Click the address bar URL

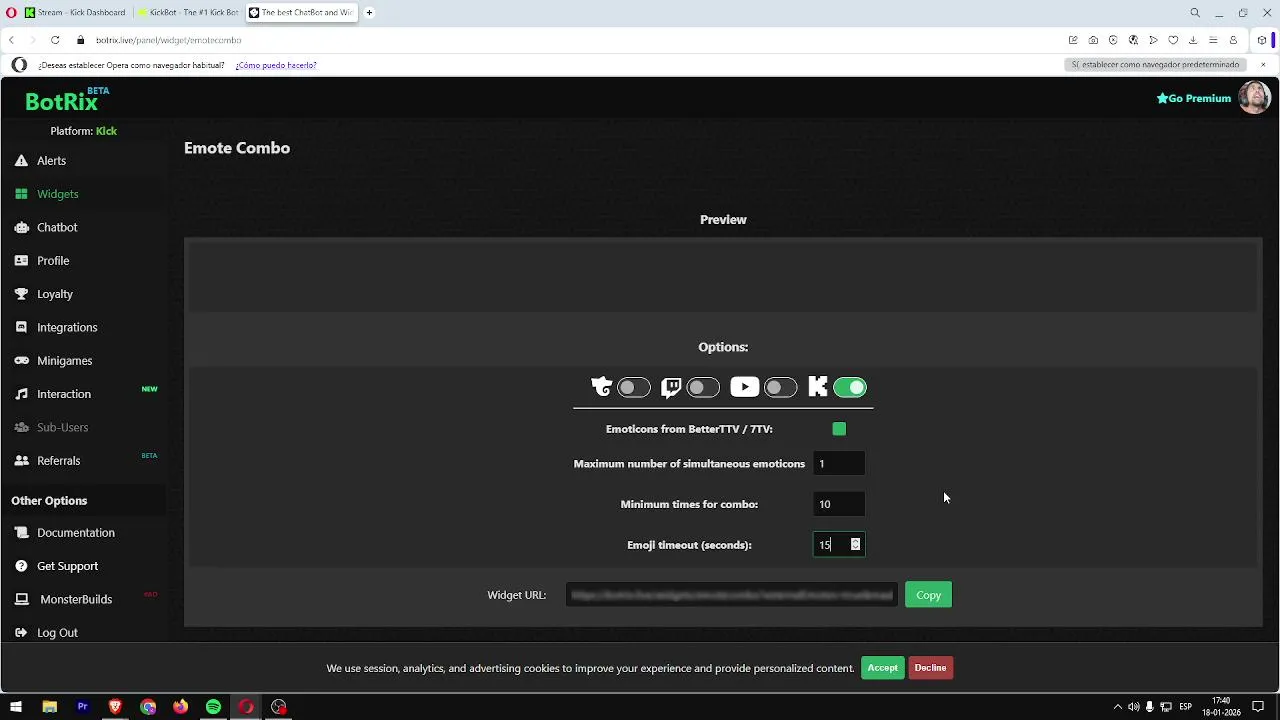coord(169,40)
